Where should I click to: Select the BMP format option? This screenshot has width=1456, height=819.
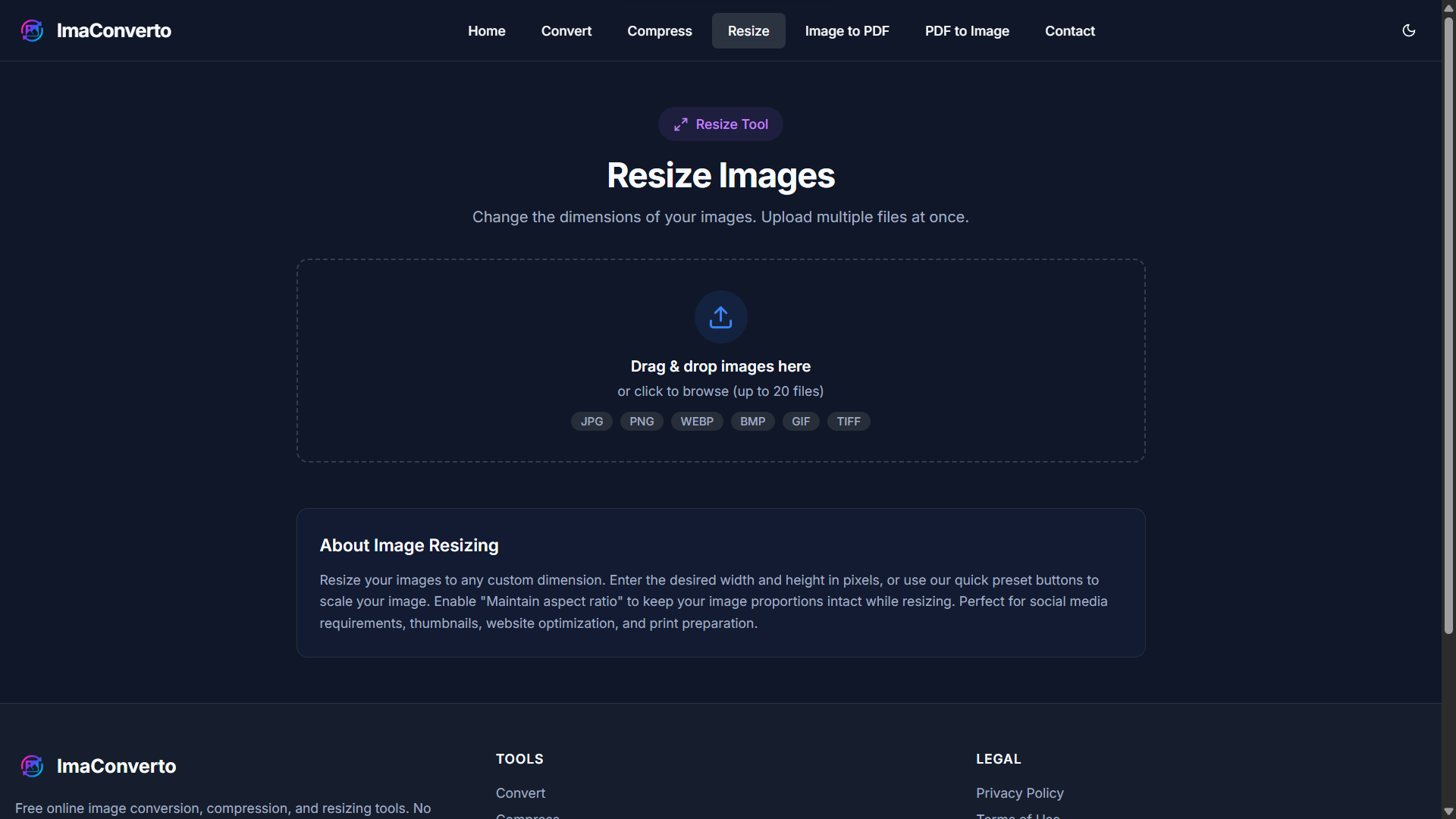tap(752, 421)
